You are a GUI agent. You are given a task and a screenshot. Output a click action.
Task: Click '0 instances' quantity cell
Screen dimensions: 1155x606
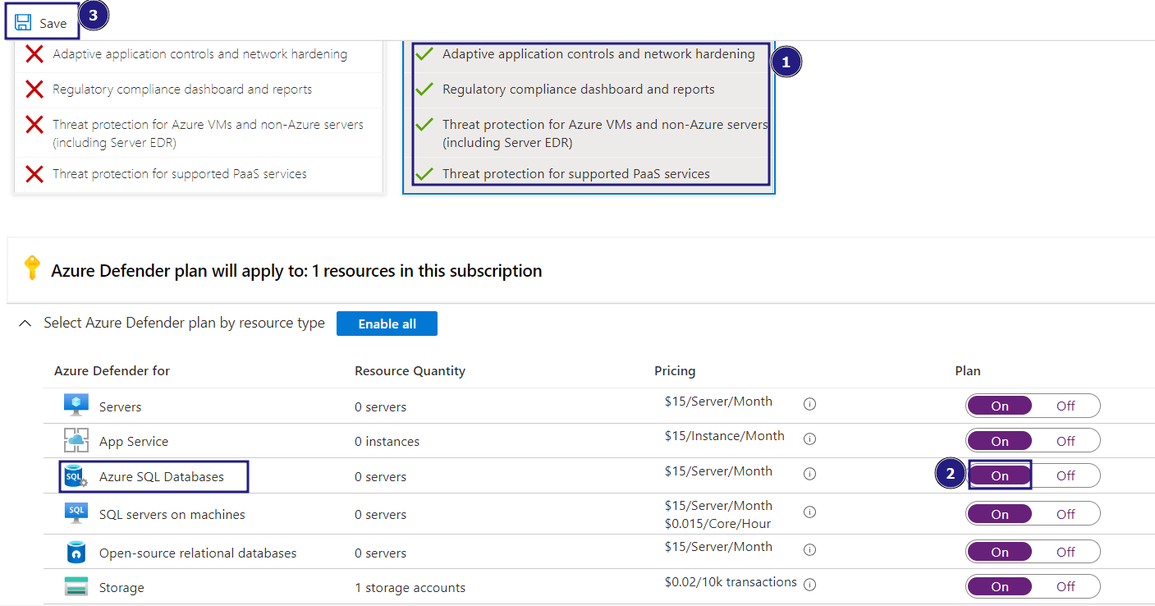387,441
